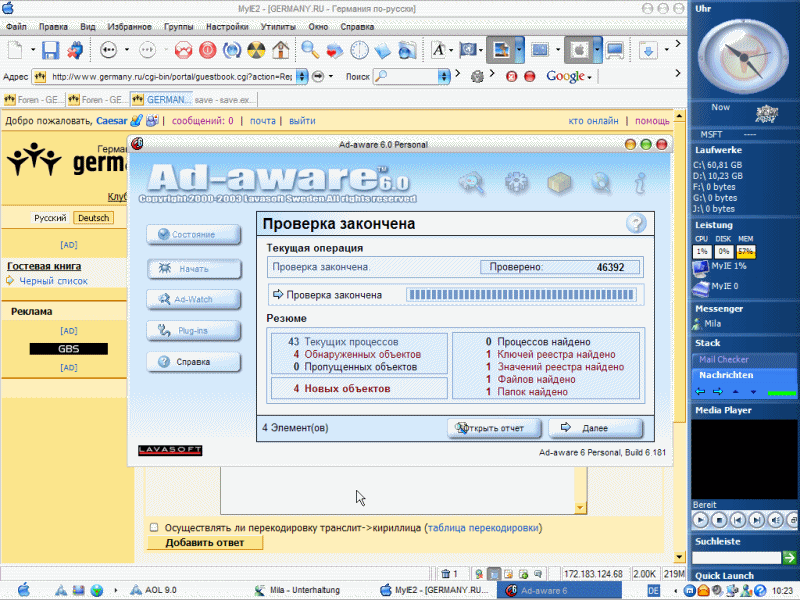Open the address bar URL dropdown
The width and height of the screenshot is (800, 600).
302,77
